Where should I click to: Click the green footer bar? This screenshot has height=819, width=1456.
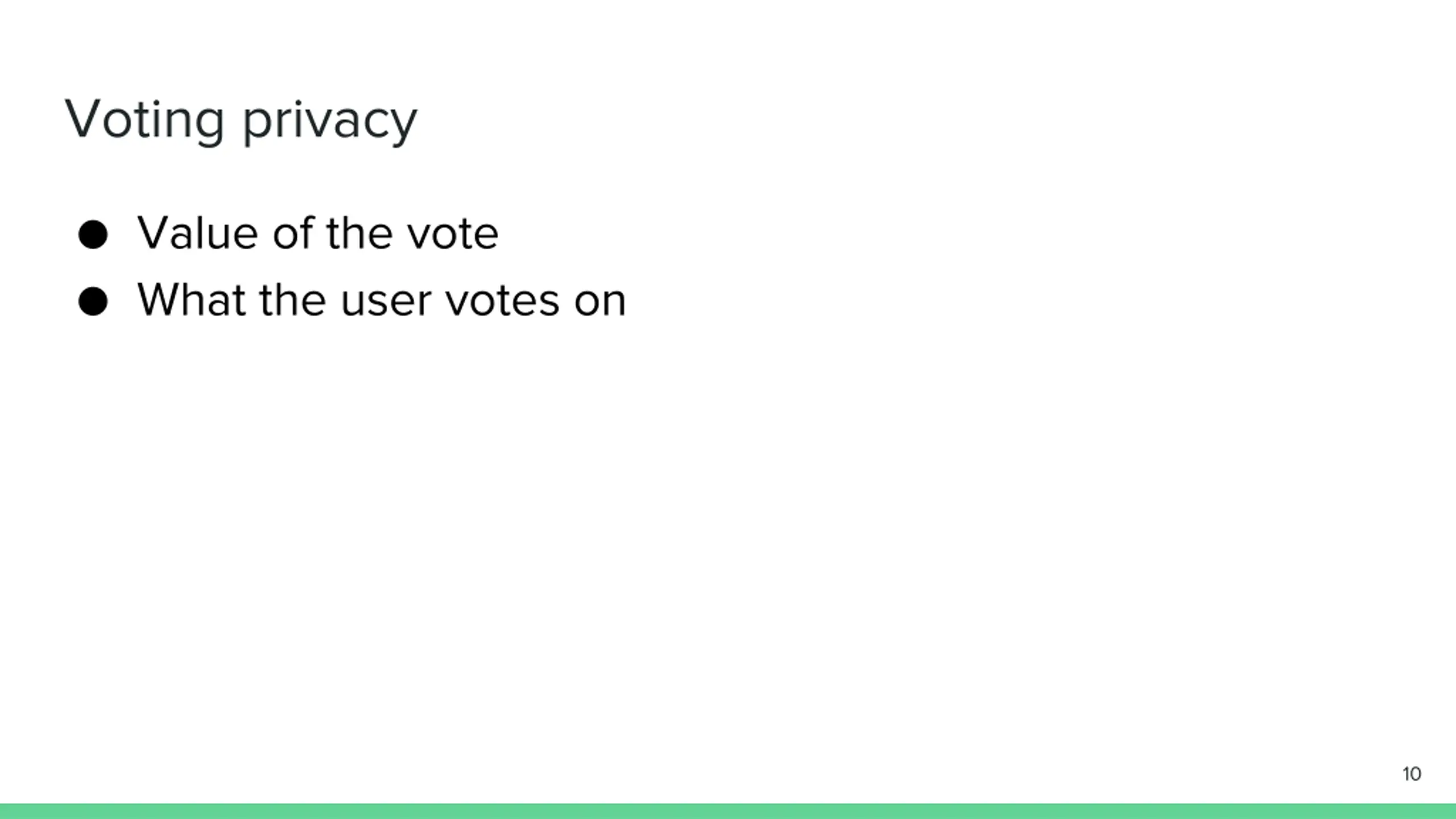tap(728, 811)
